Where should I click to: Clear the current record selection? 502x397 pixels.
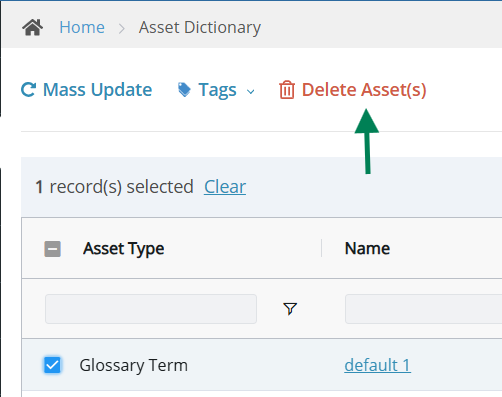pos(225,187)
